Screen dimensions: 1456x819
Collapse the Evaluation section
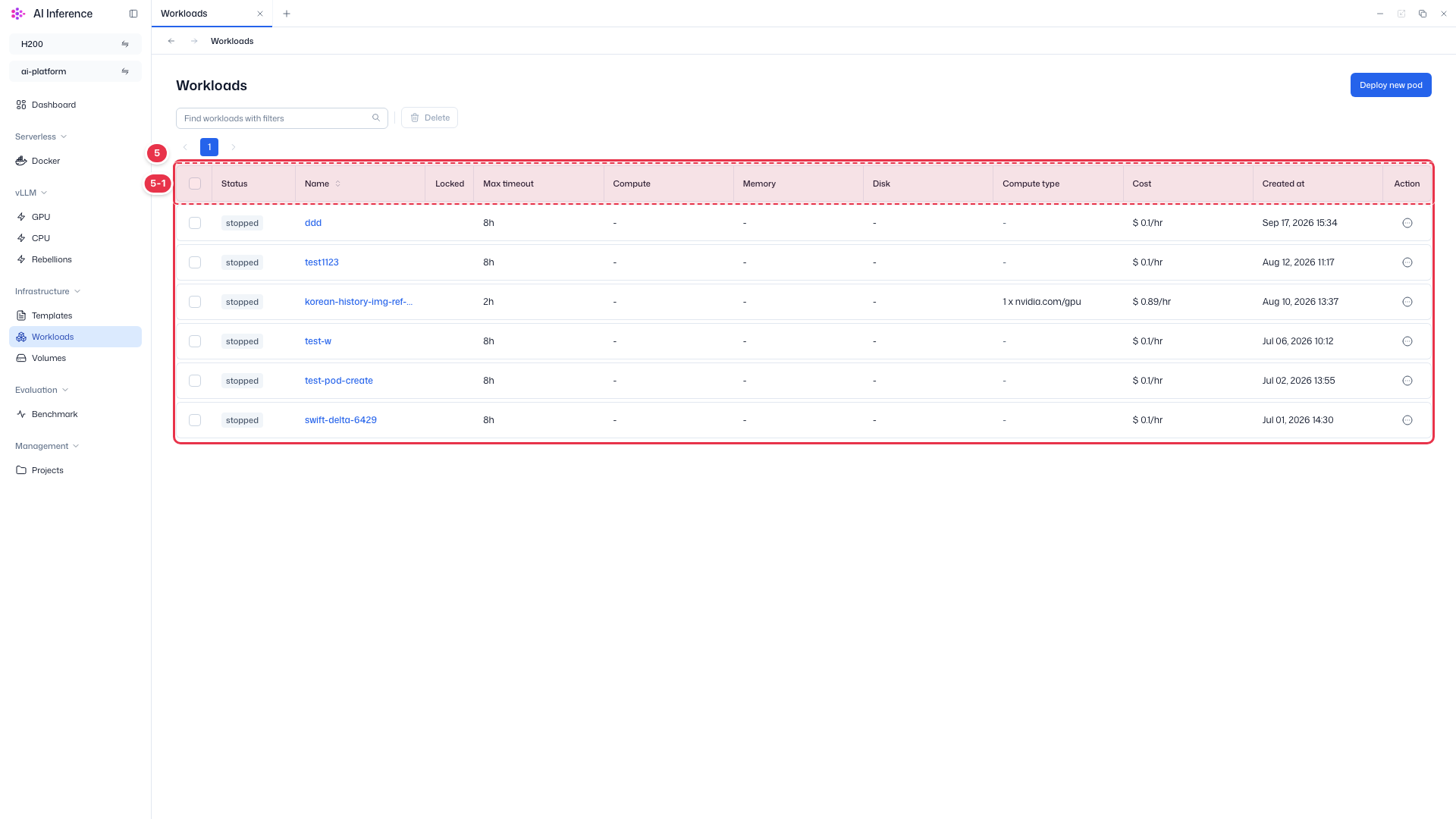tap(42, 390)
